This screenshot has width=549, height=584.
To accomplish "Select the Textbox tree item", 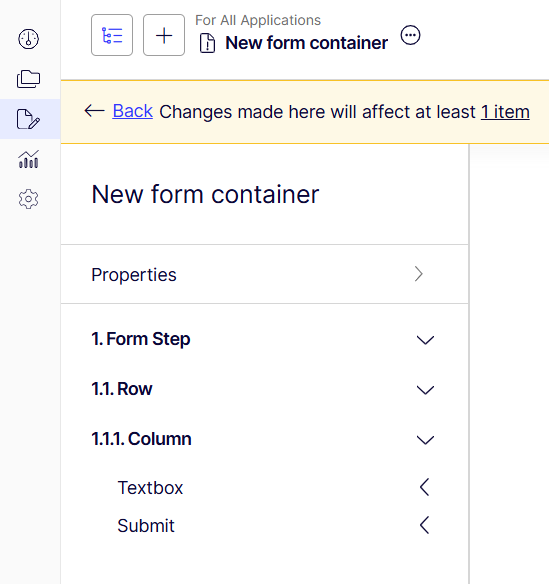I will 150,488.
